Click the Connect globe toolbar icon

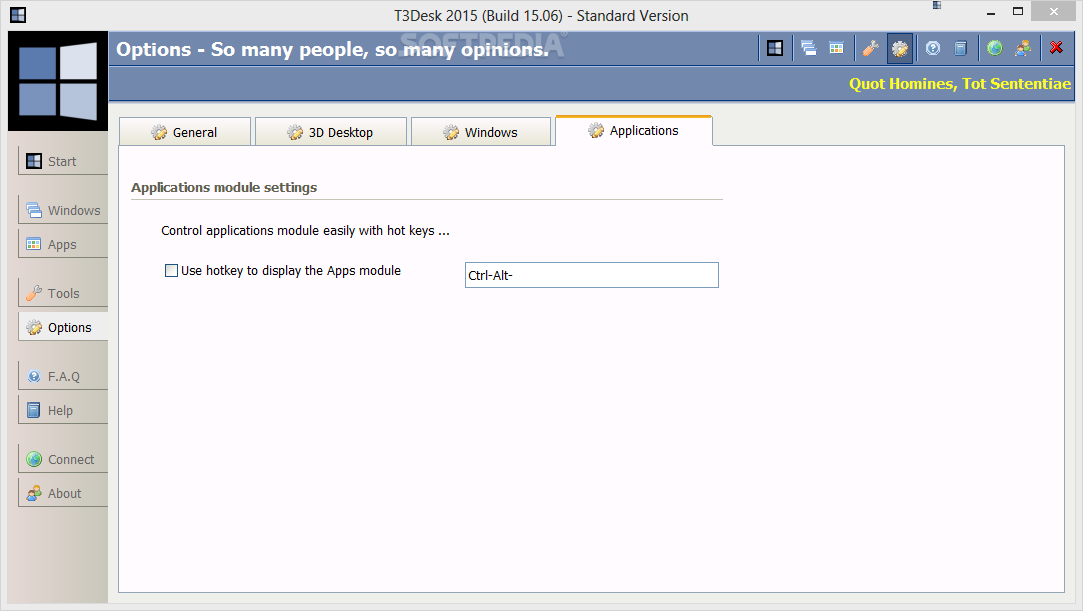[995, 48]
